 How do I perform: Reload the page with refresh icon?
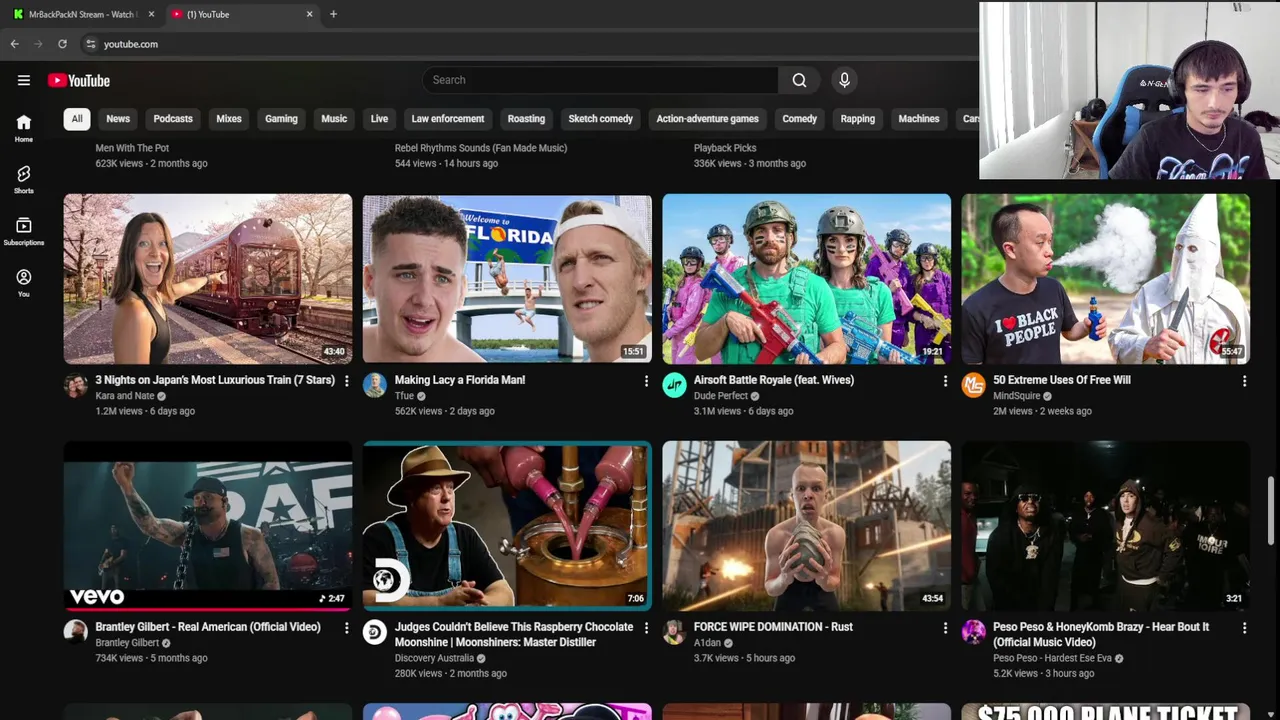point(62,44)
